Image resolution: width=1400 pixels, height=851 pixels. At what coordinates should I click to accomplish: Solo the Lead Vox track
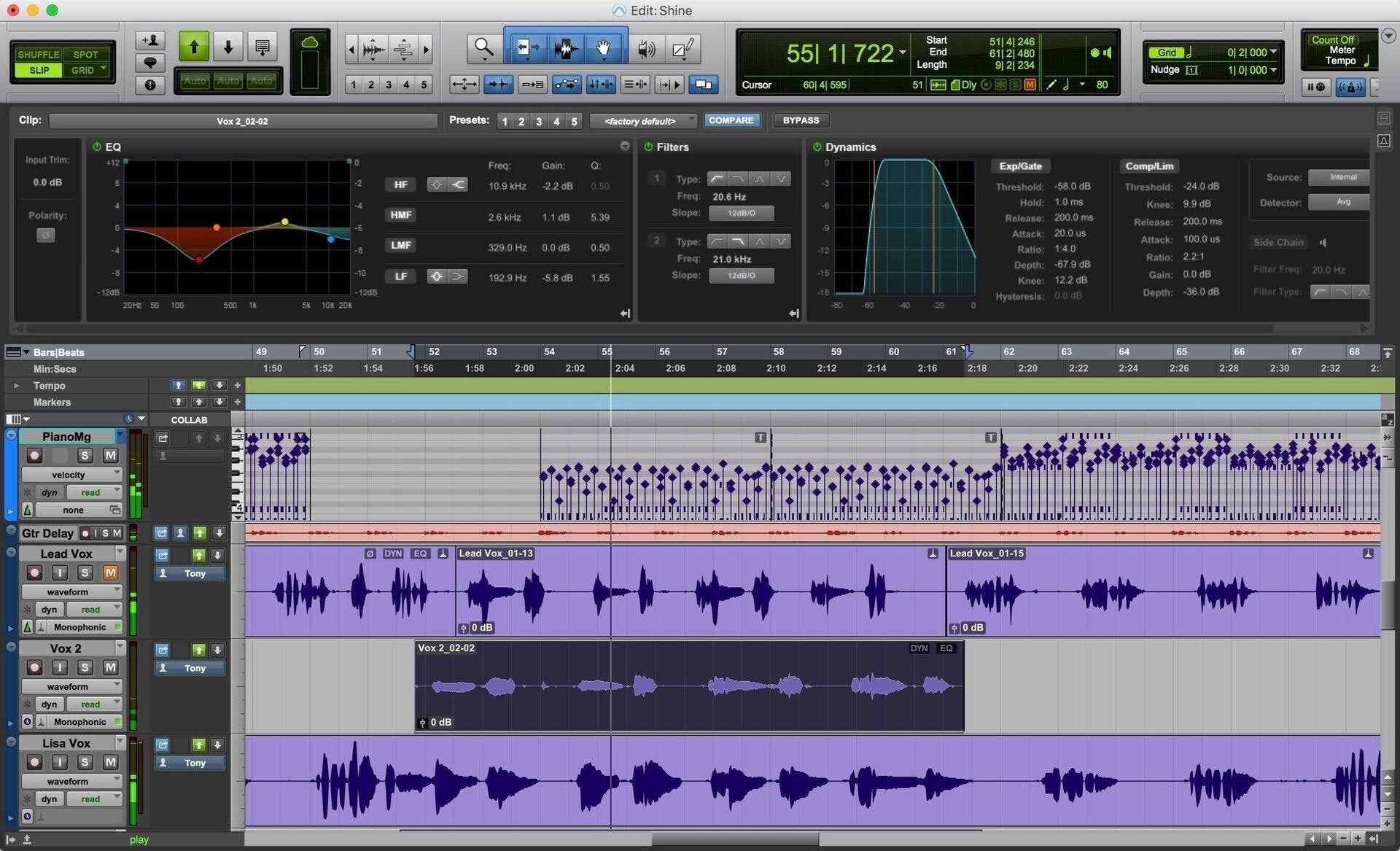pyautogui.click(x=85, y=572)
